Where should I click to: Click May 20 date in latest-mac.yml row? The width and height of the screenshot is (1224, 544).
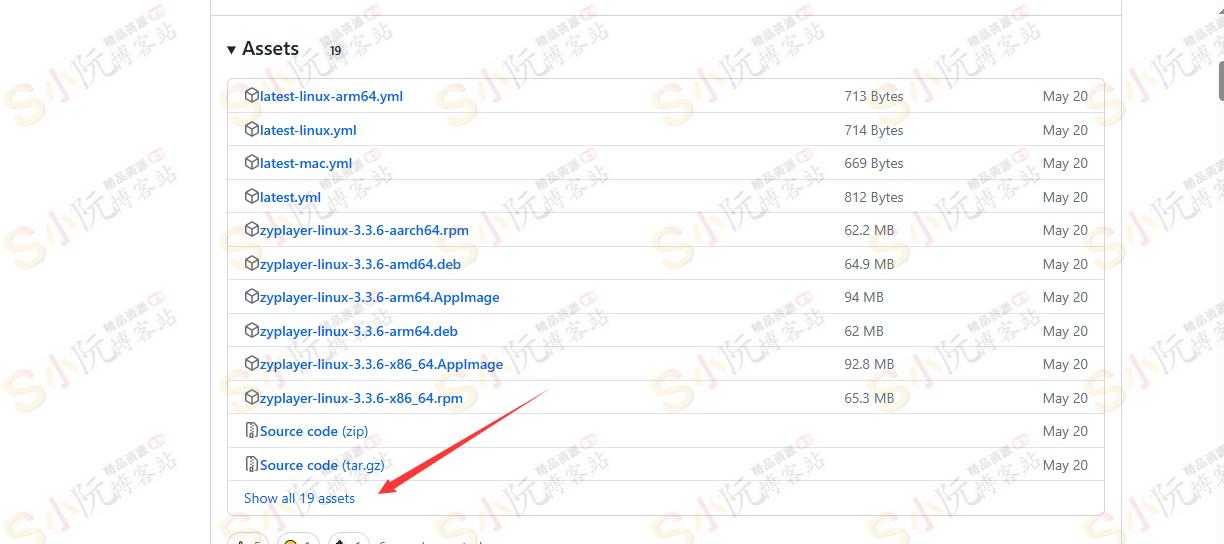pyautogui.click(x=1065, y=163)
